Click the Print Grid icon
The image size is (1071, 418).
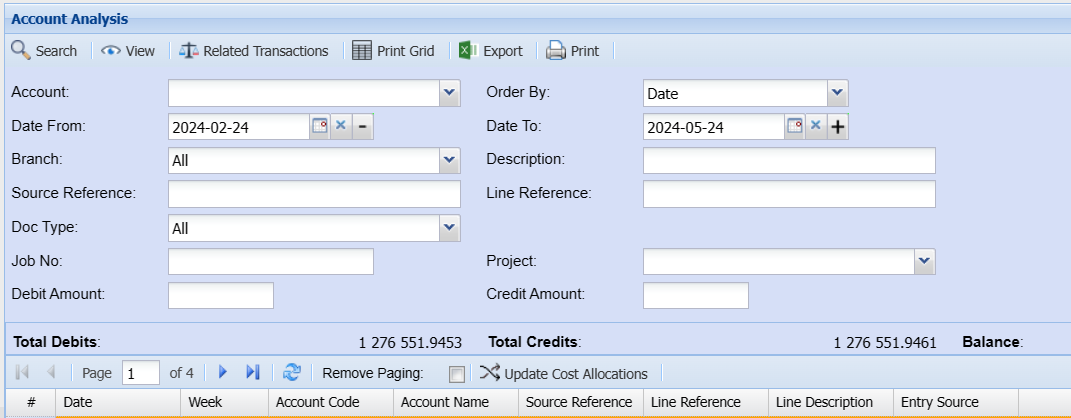(362, 51)
